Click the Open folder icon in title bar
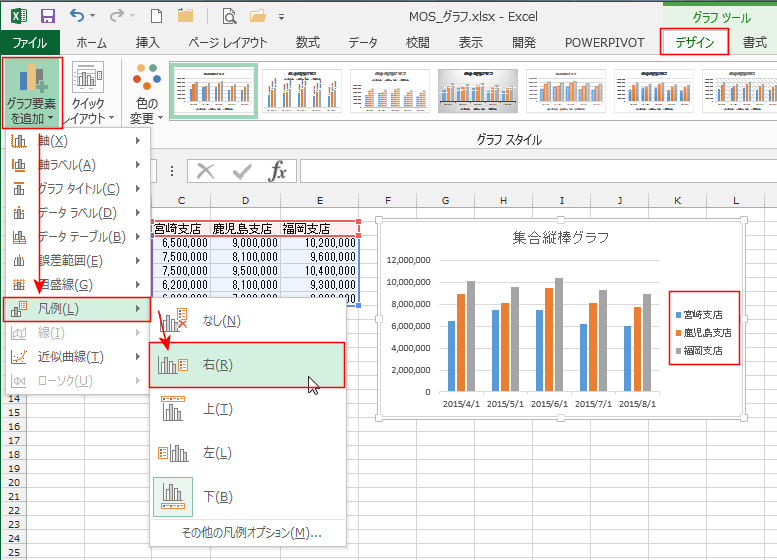 [x=186, y=17]
